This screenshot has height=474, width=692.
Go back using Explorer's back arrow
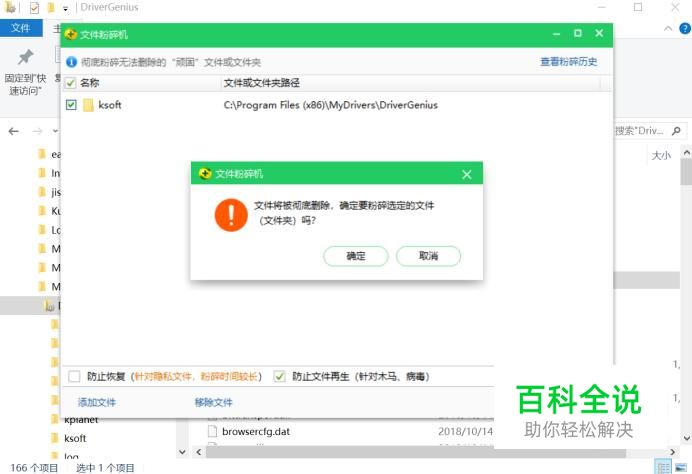tap(14, 131)
